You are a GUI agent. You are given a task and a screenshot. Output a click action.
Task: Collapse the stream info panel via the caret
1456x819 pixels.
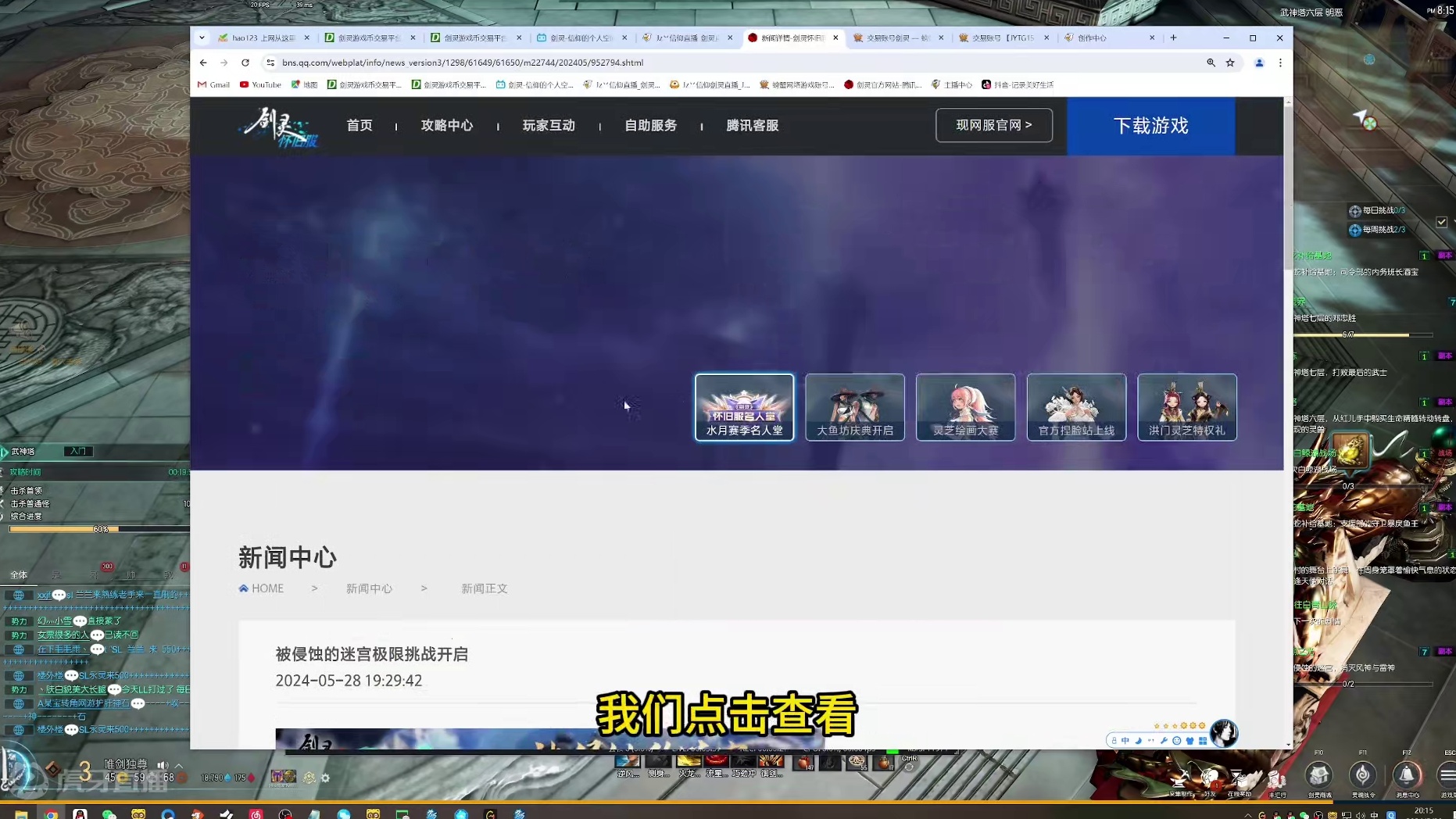(x=179, y=765)
